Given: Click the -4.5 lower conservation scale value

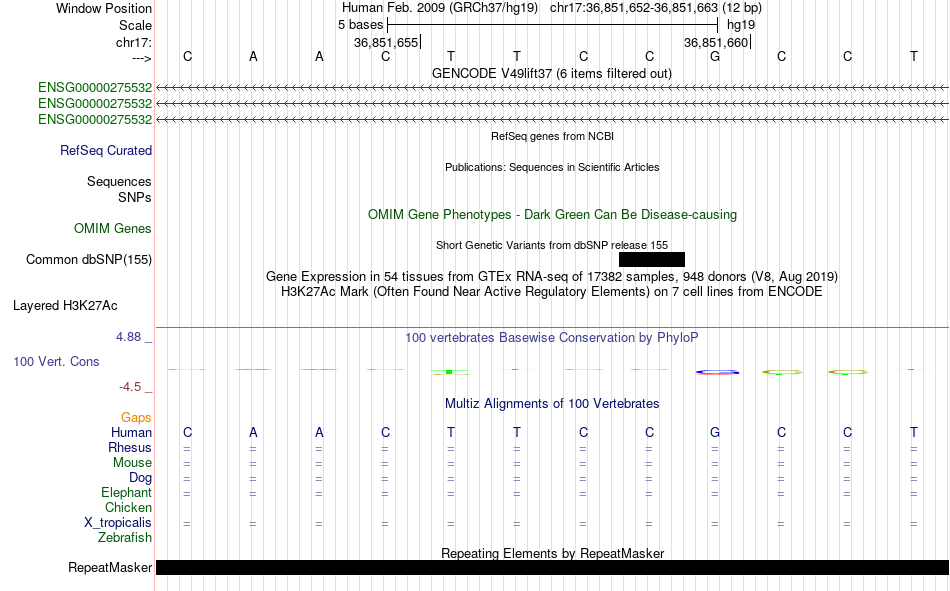Looking at the screenshot, I should click(x=130, y=387).
